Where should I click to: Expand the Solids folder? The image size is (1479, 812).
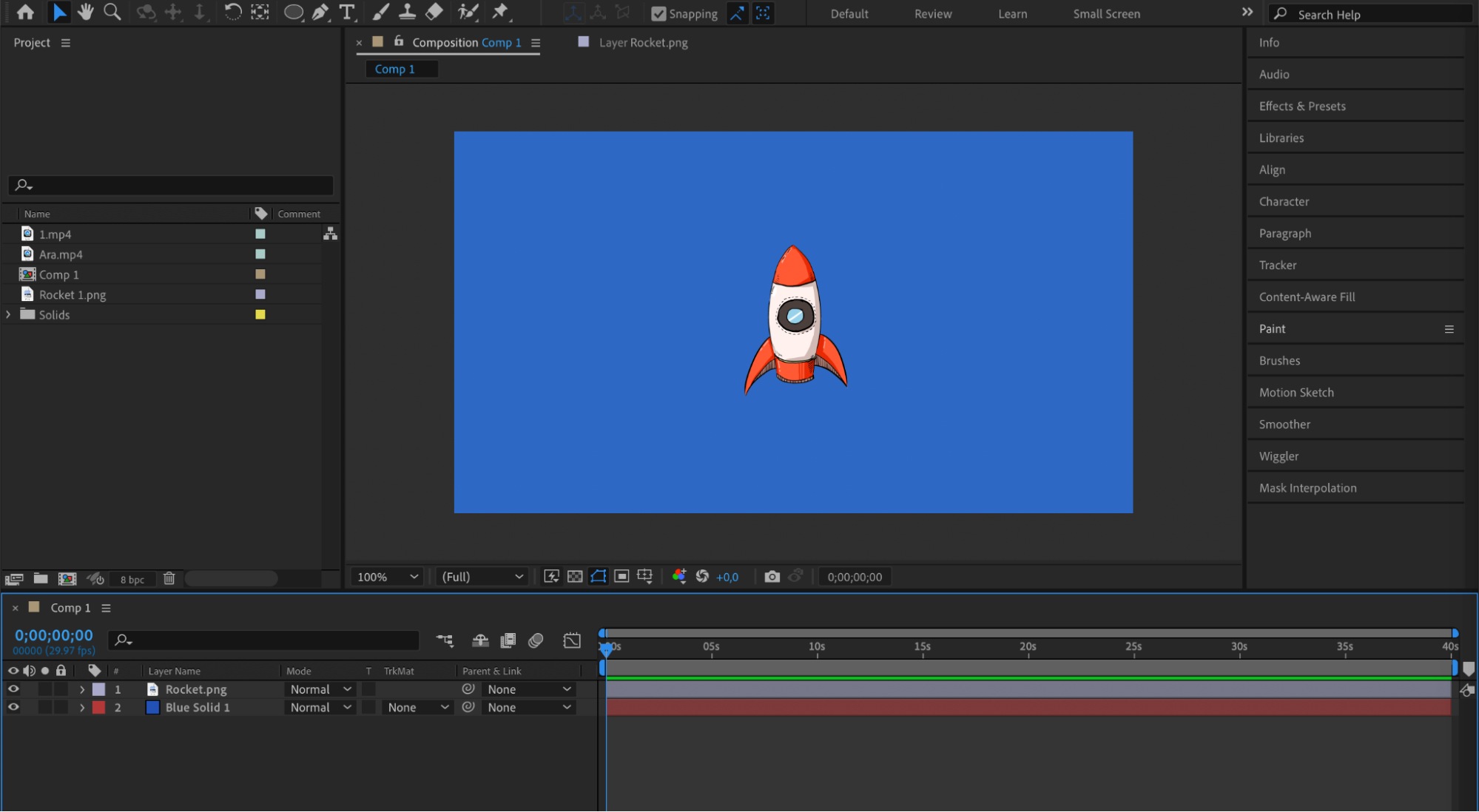pyautogui.click(x=9, y=315)
